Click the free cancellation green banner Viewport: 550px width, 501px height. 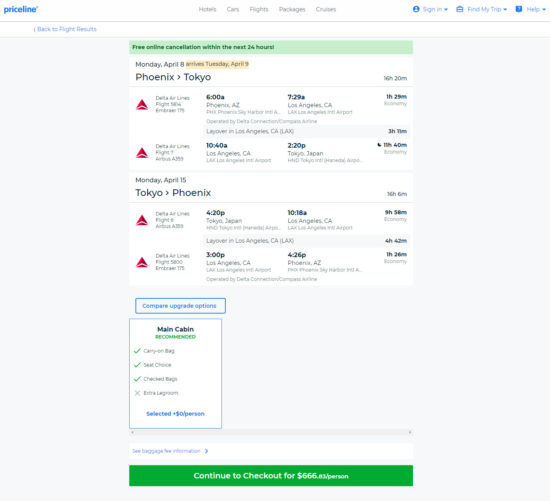point(271,47)
